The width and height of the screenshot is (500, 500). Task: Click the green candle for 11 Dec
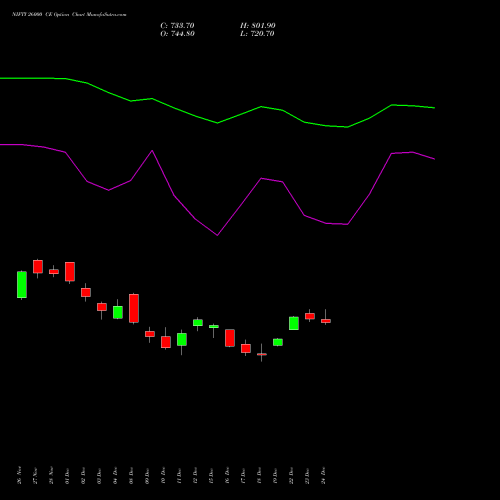182,339
